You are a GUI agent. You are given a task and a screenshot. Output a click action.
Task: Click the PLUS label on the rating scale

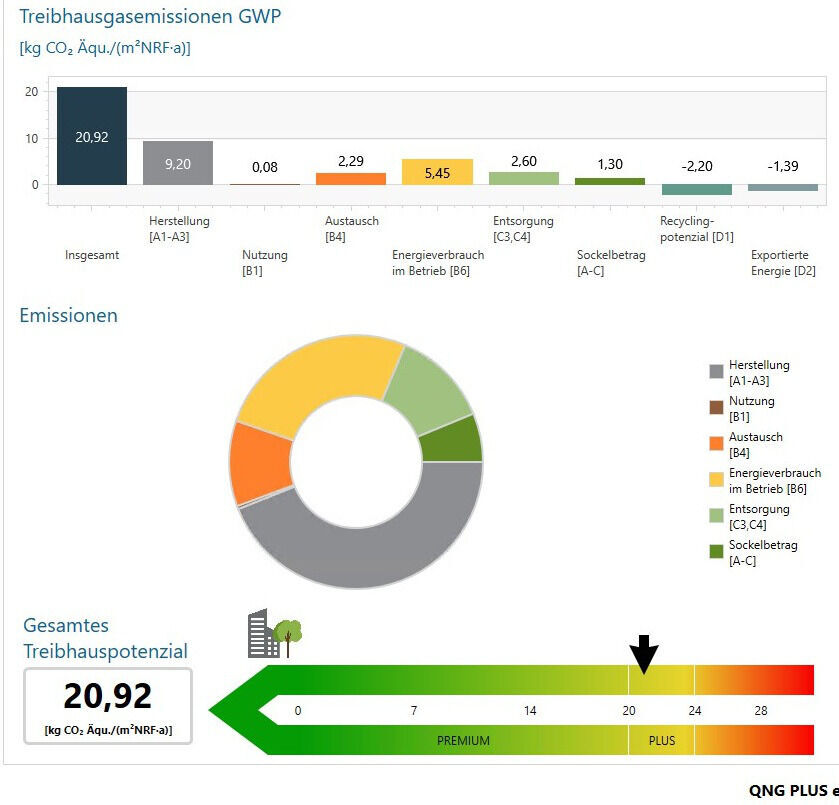pos(662,741)
